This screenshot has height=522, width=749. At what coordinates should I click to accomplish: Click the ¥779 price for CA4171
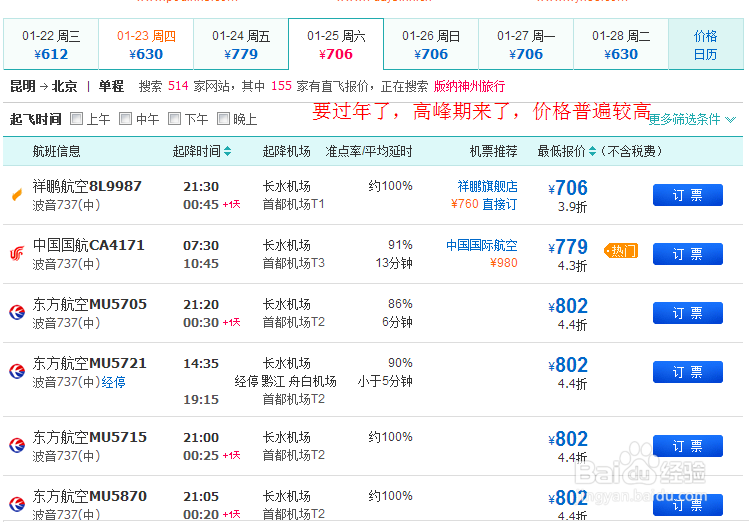click(568, 247)
